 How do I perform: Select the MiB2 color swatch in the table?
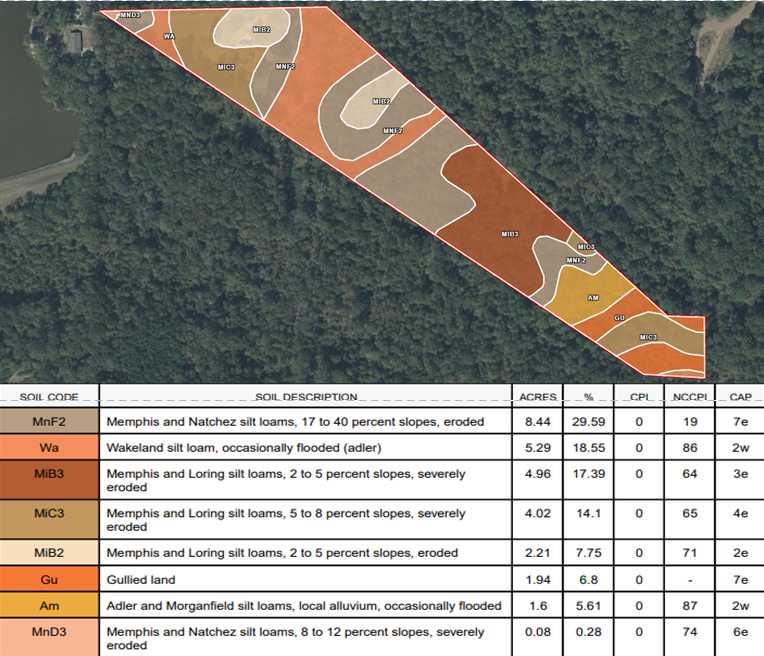point(49,553)
